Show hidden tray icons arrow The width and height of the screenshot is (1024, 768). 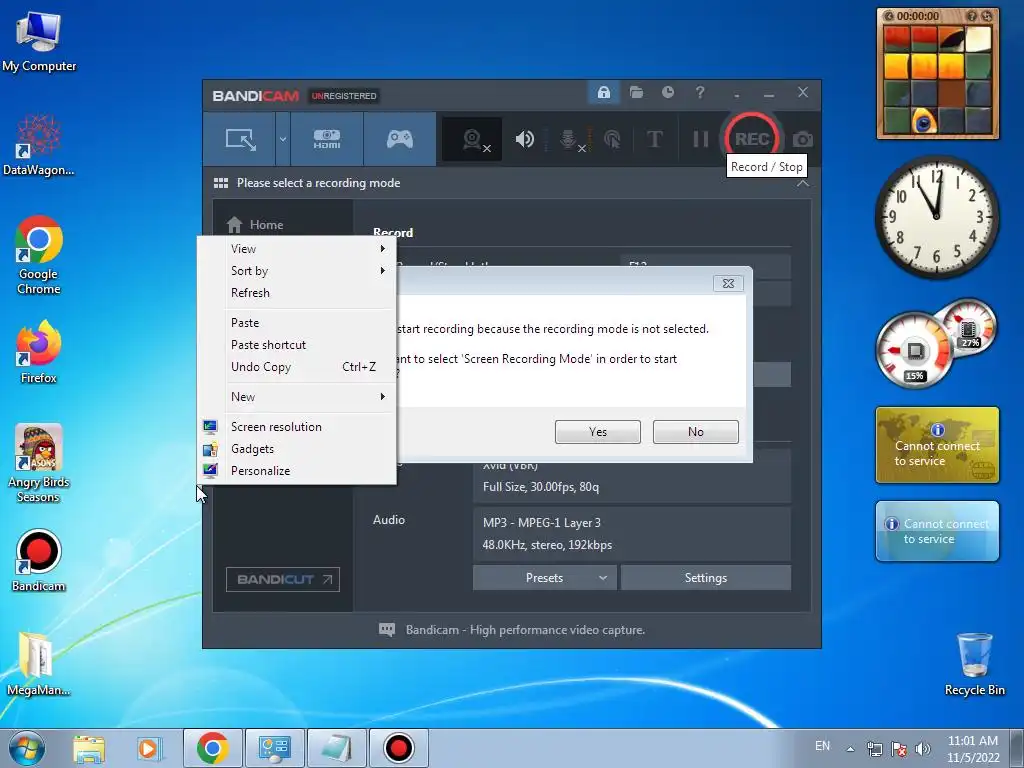coord(850,749)
